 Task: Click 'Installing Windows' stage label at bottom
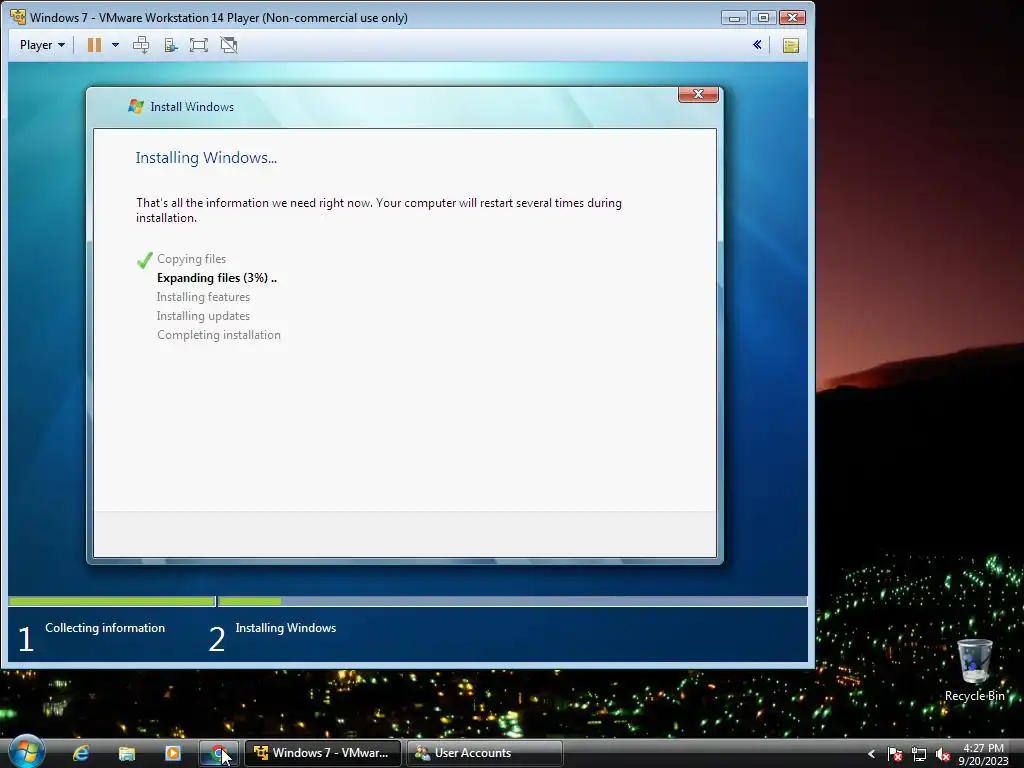(x=285, y=628)
